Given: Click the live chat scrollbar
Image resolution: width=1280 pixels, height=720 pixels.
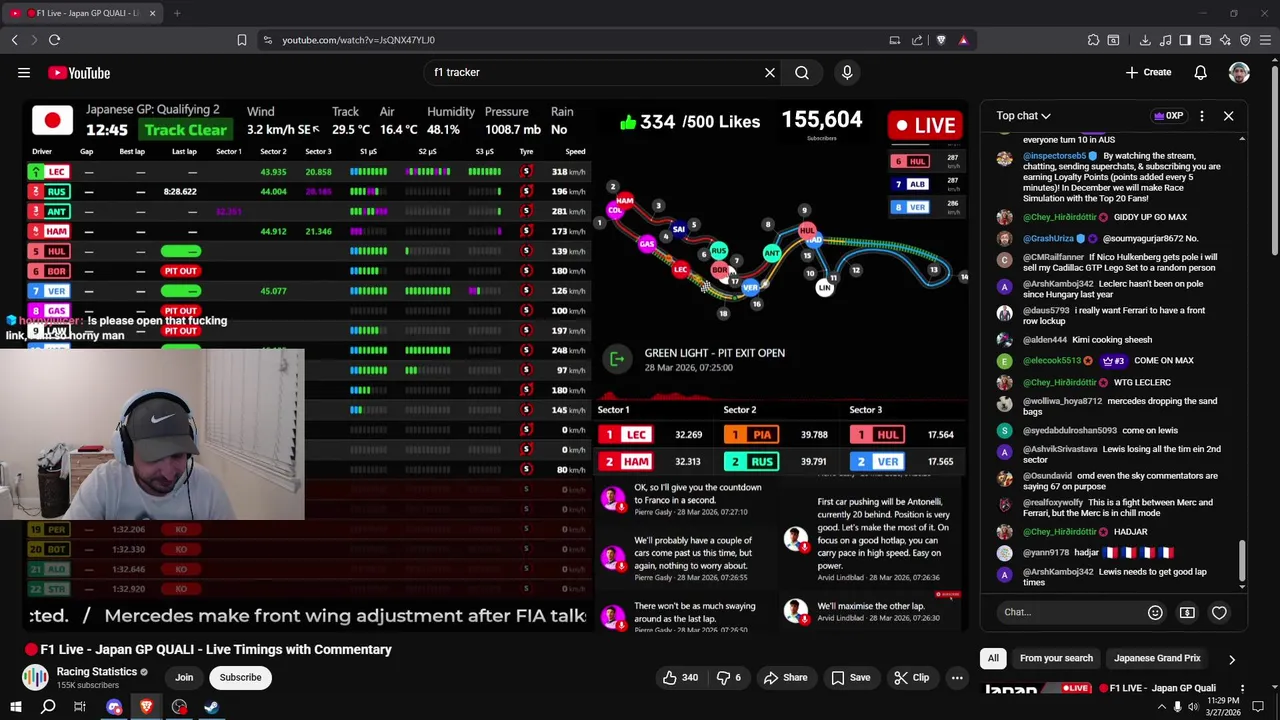Looking at the screenshot, I should click(x=1242, y=563).
